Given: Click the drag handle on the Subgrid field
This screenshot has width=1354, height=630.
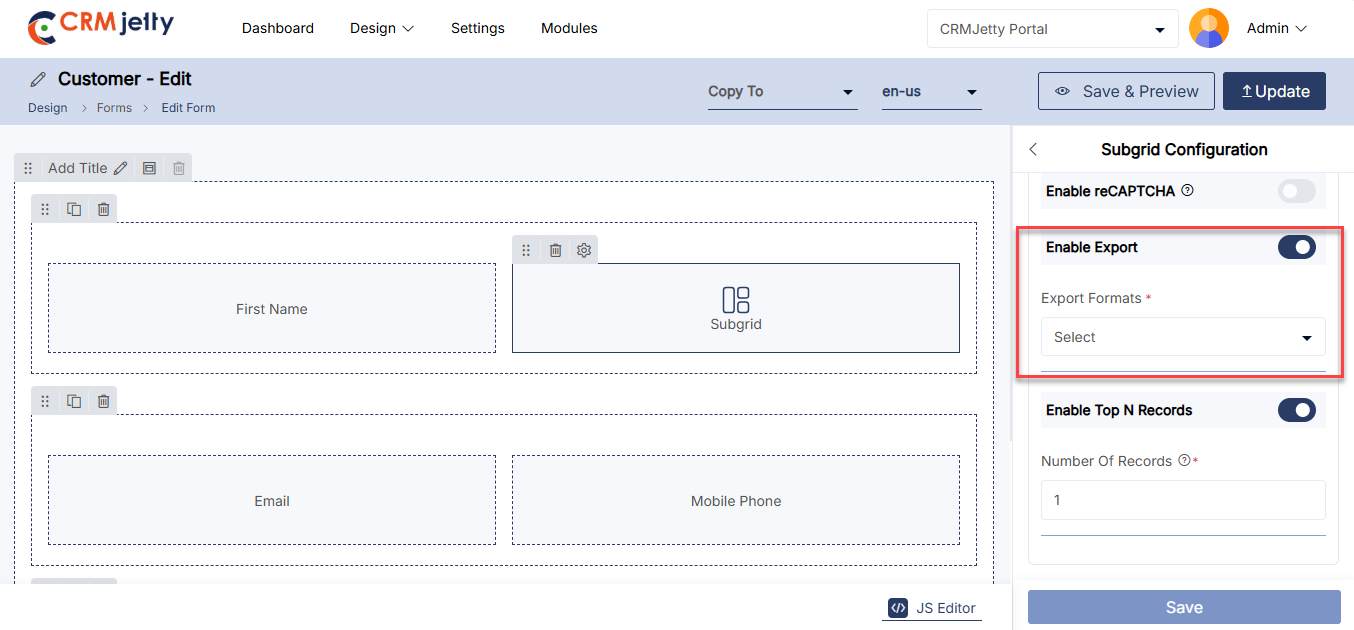Looking at the screenshot, I should pyautogui.click(x=526, y=250).
